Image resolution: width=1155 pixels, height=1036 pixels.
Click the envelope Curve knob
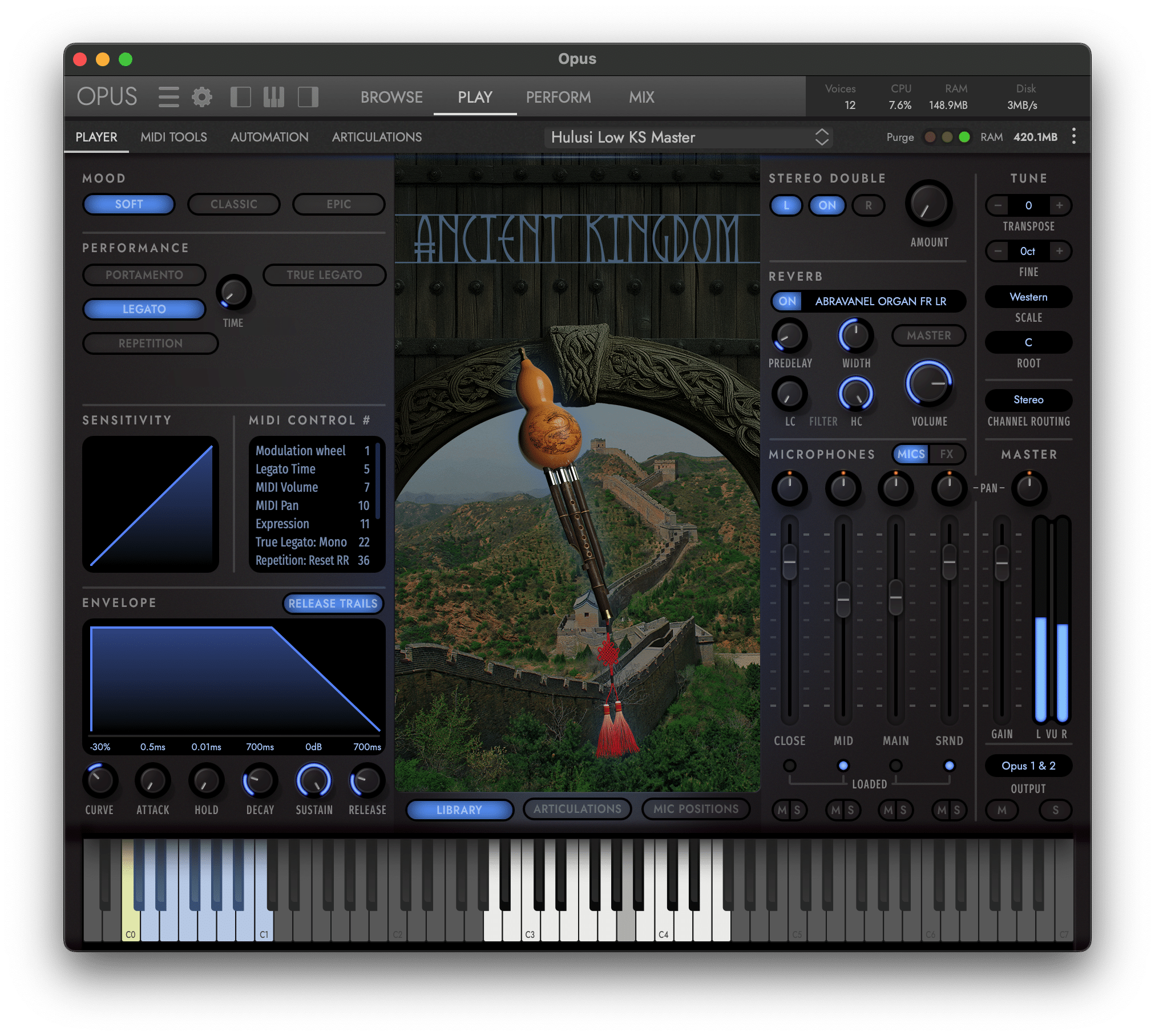100,780
